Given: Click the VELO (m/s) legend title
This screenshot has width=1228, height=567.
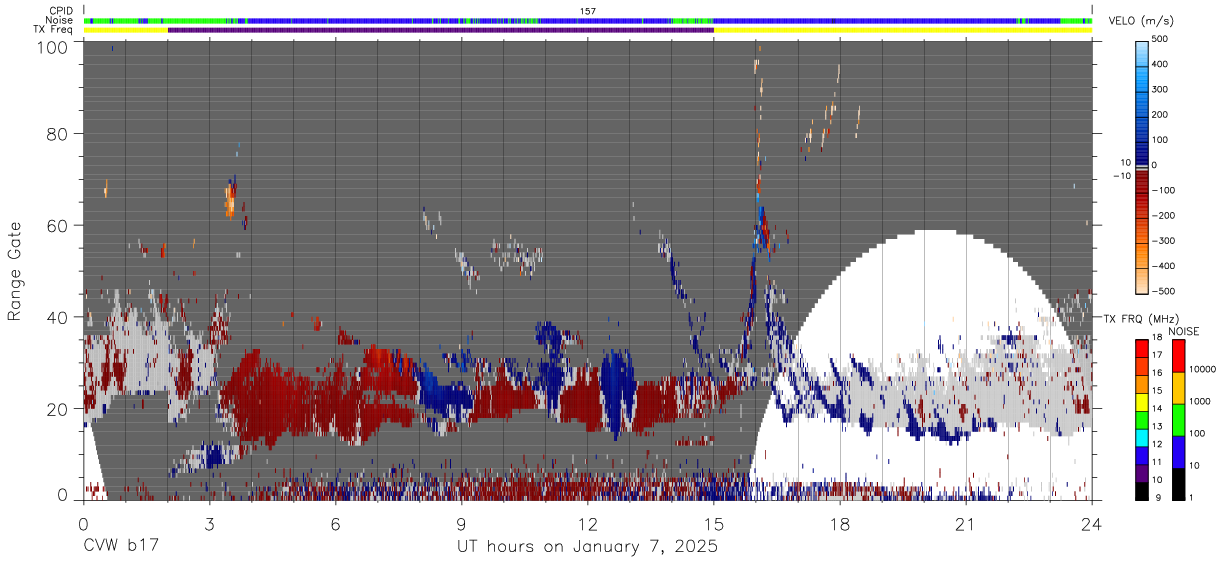Looking at the screenshot, I should 1140,21.
